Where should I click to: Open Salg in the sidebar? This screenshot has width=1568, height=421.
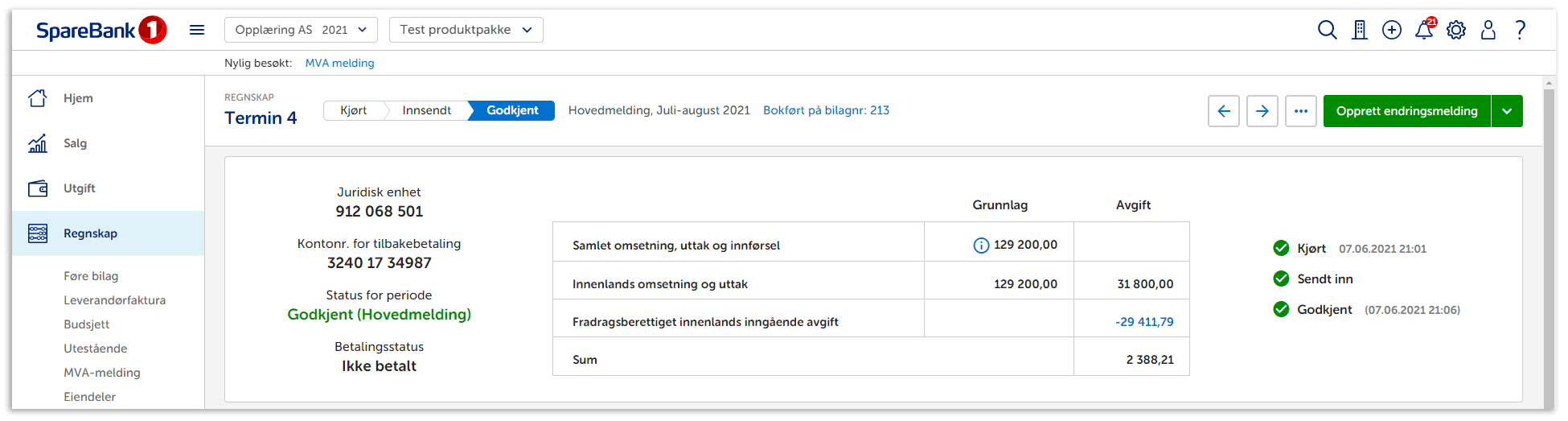click(x=75, y=143)
